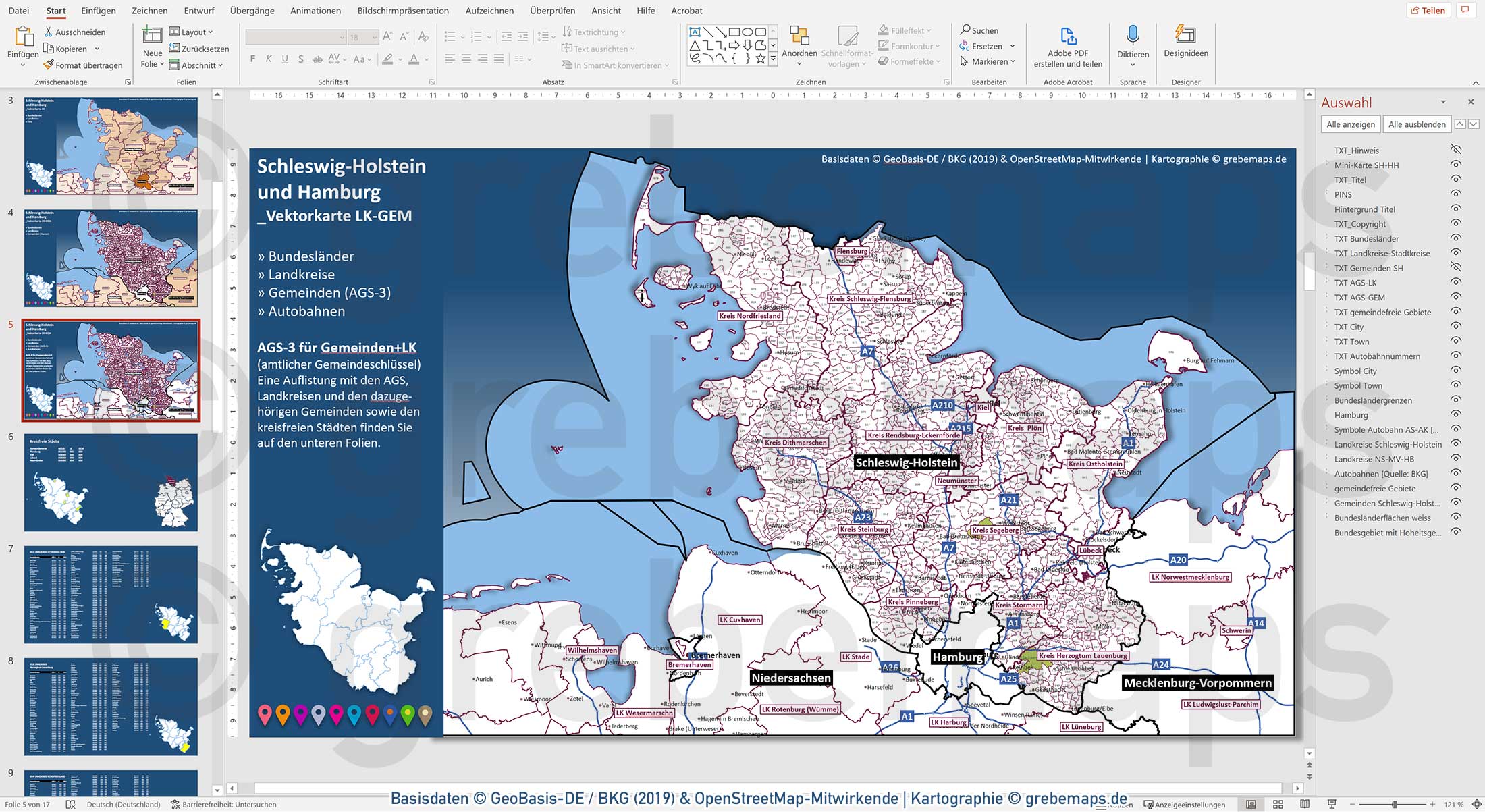The image size is (1485, 812).
Task: Switch to slide sorter view icon
Action: point(1278,805)
